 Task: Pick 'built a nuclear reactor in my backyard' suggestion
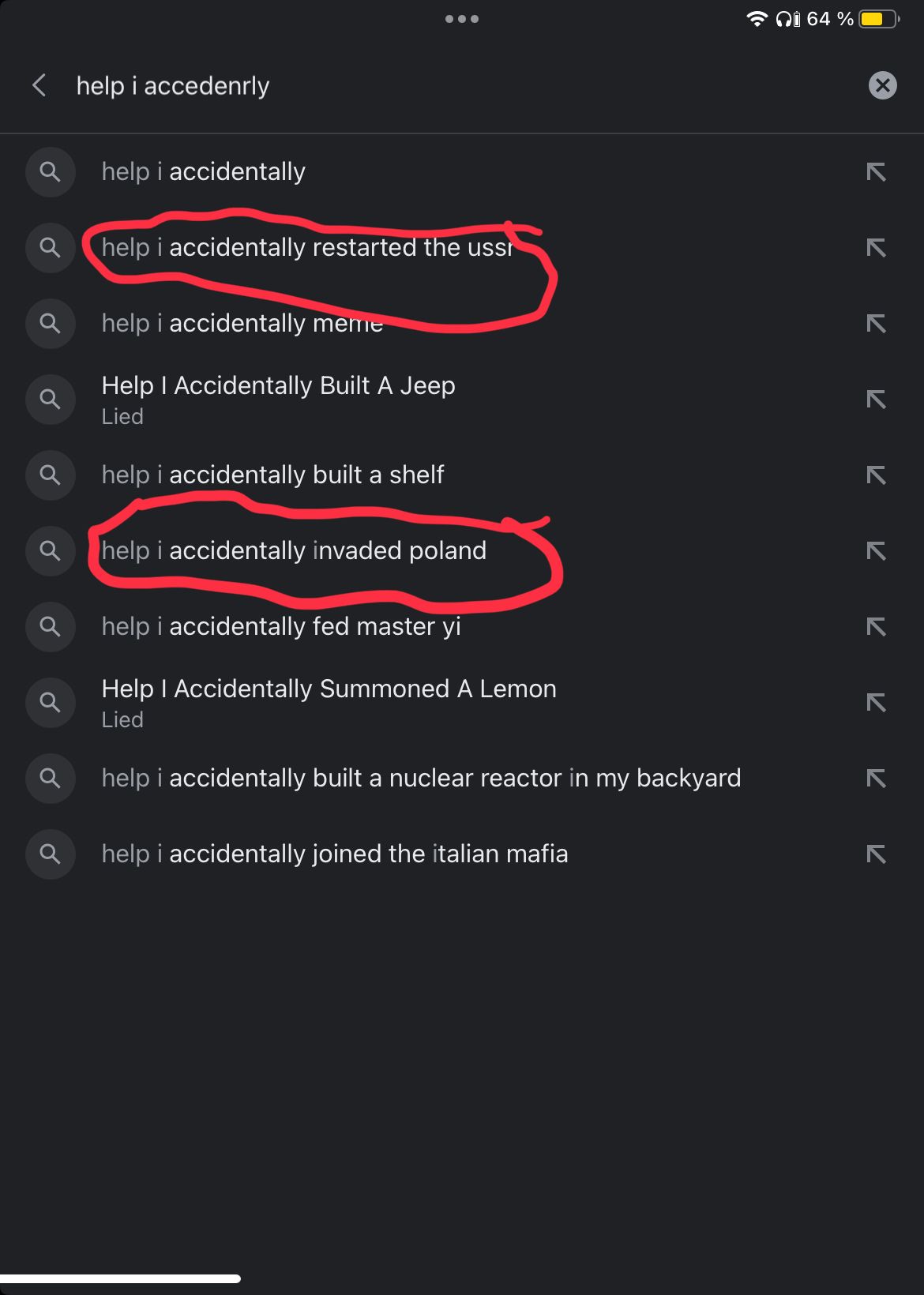(x=421, y=779)
